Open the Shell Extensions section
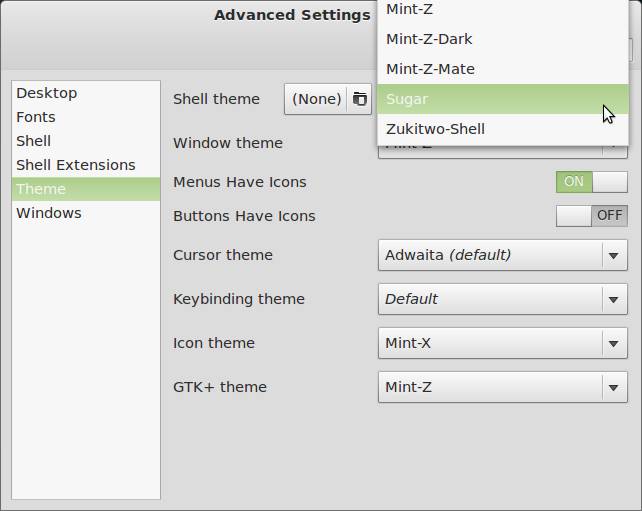This screenshot has height=511, width=642. click(x=86, y=165)
